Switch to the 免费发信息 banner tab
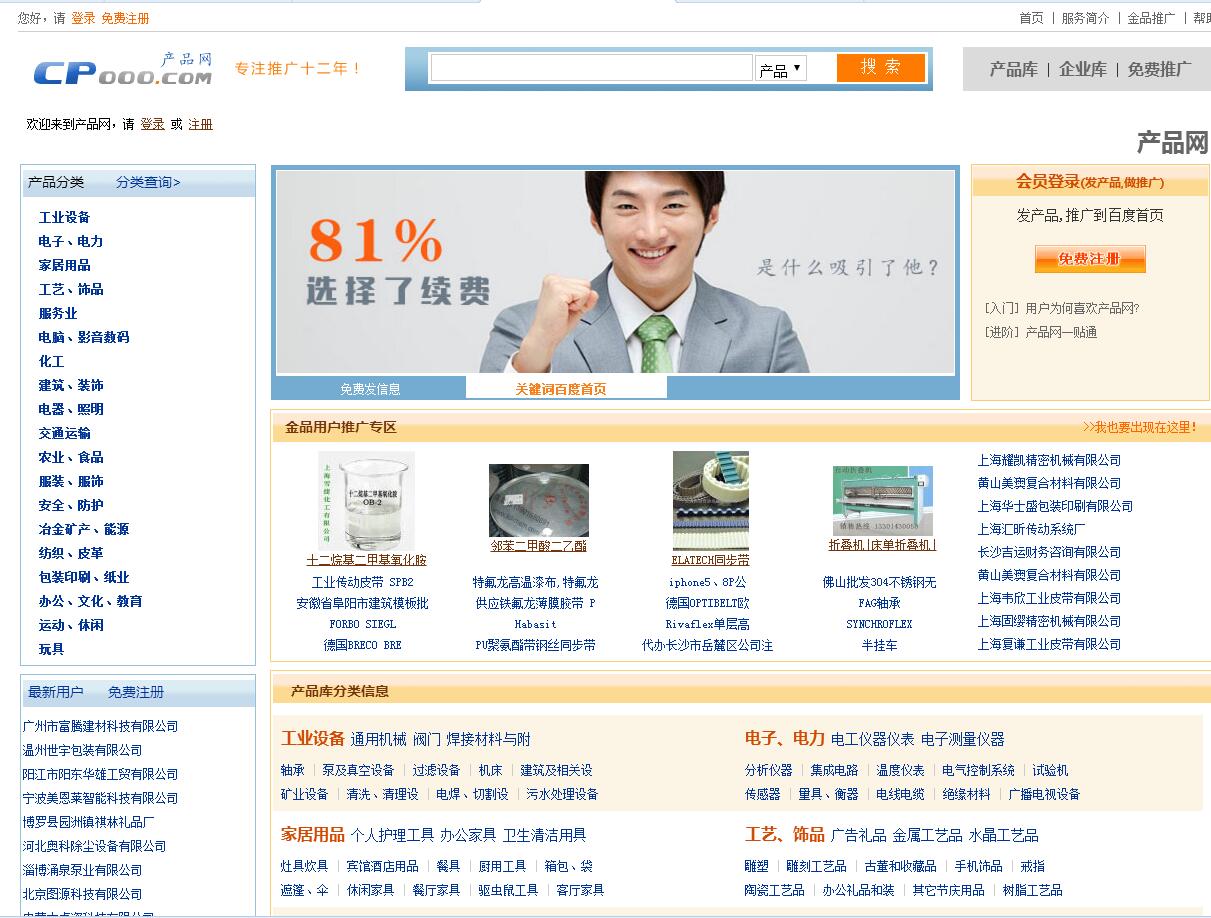The width and height of the screenshot is (1211, 918). [370, 389]
